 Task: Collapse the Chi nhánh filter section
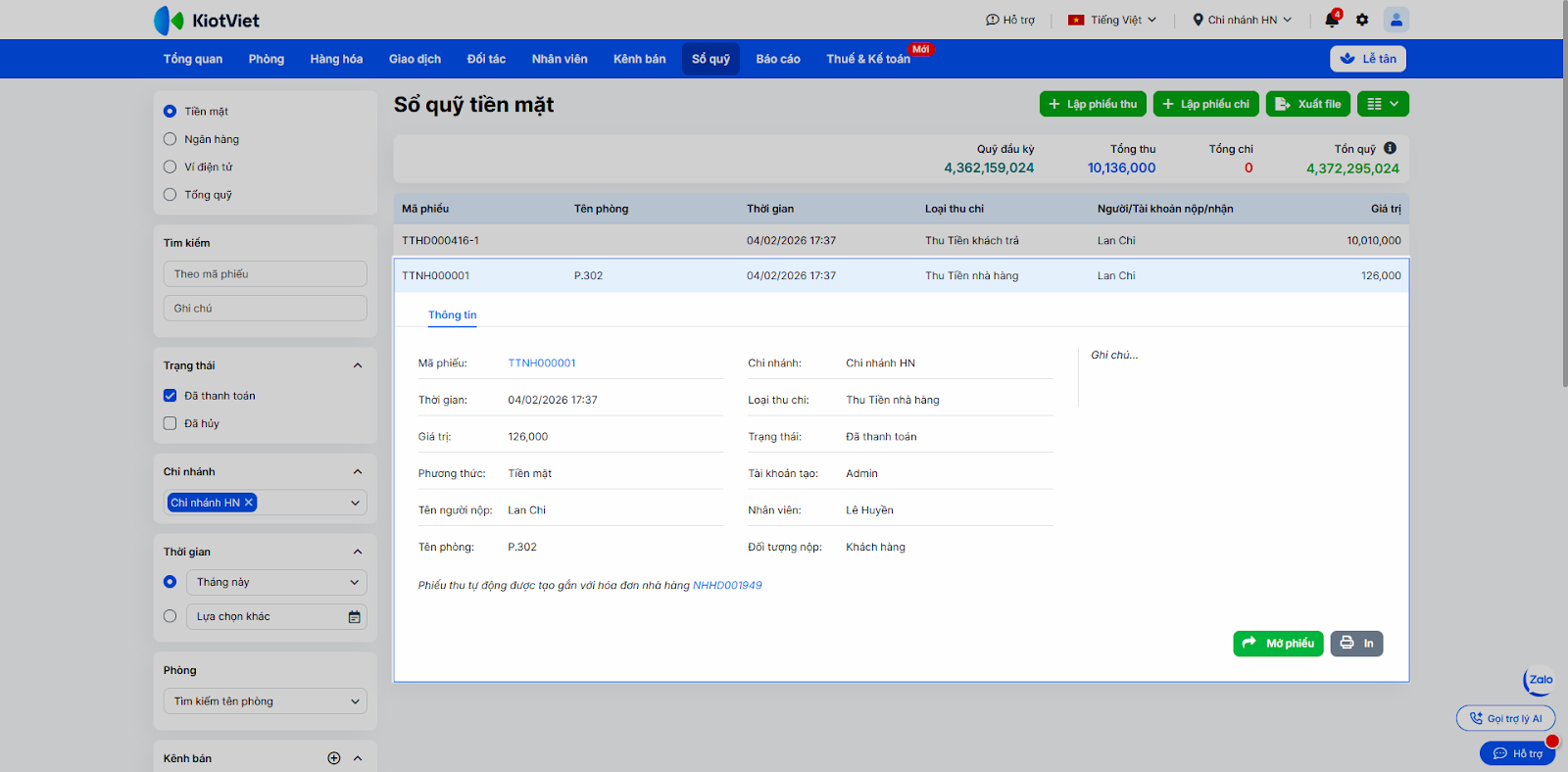[x=358, y=472]
